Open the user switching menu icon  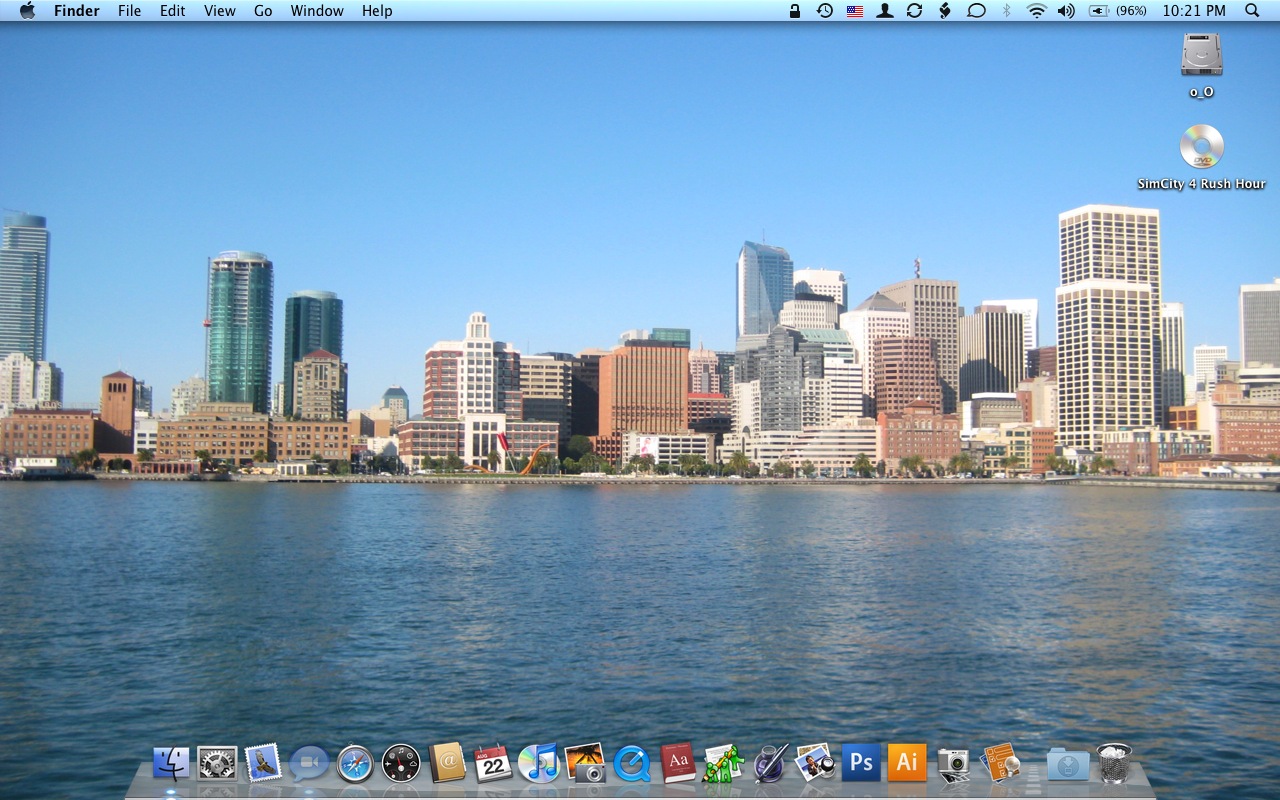click(x=885, y=11)
